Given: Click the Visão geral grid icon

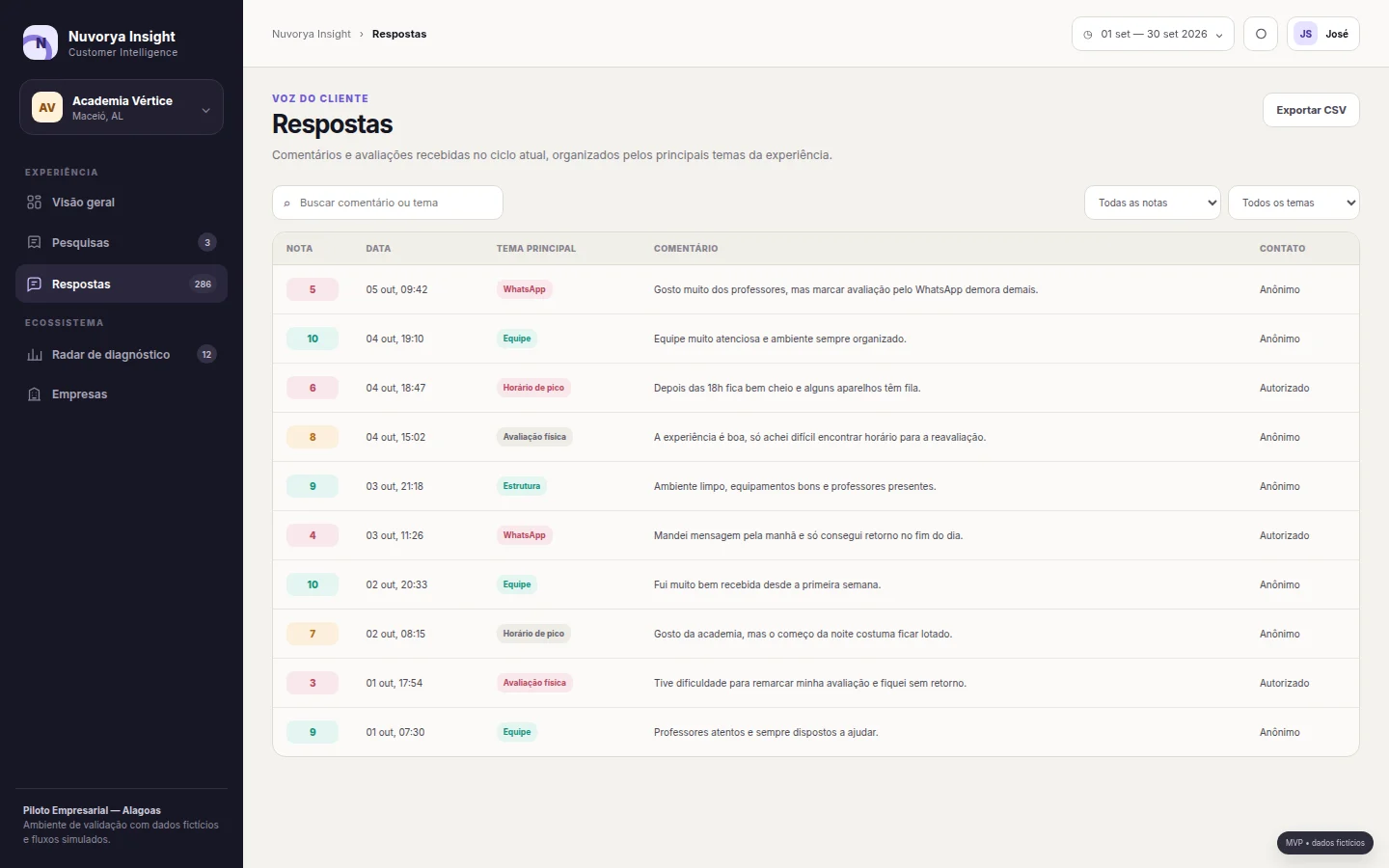Looking at the screenshot, I should (x=35, y=203).
